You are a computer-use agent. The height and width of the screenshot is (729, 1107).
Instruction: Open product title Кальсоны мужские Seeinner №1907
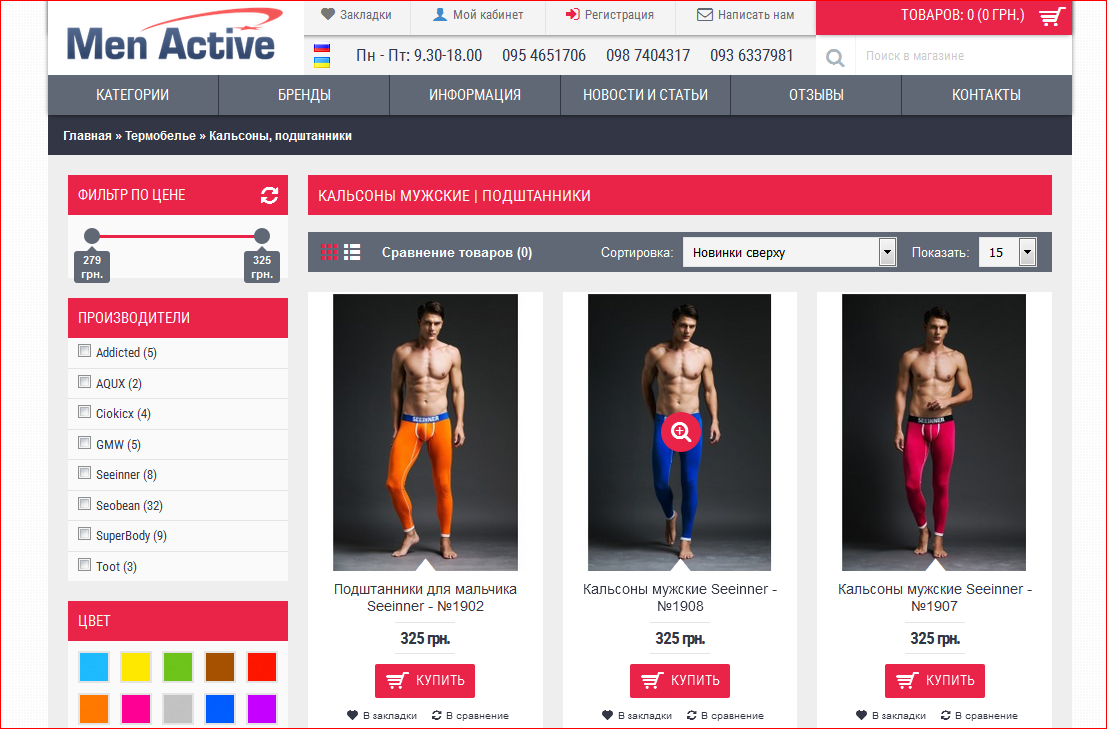coord(935,598)
